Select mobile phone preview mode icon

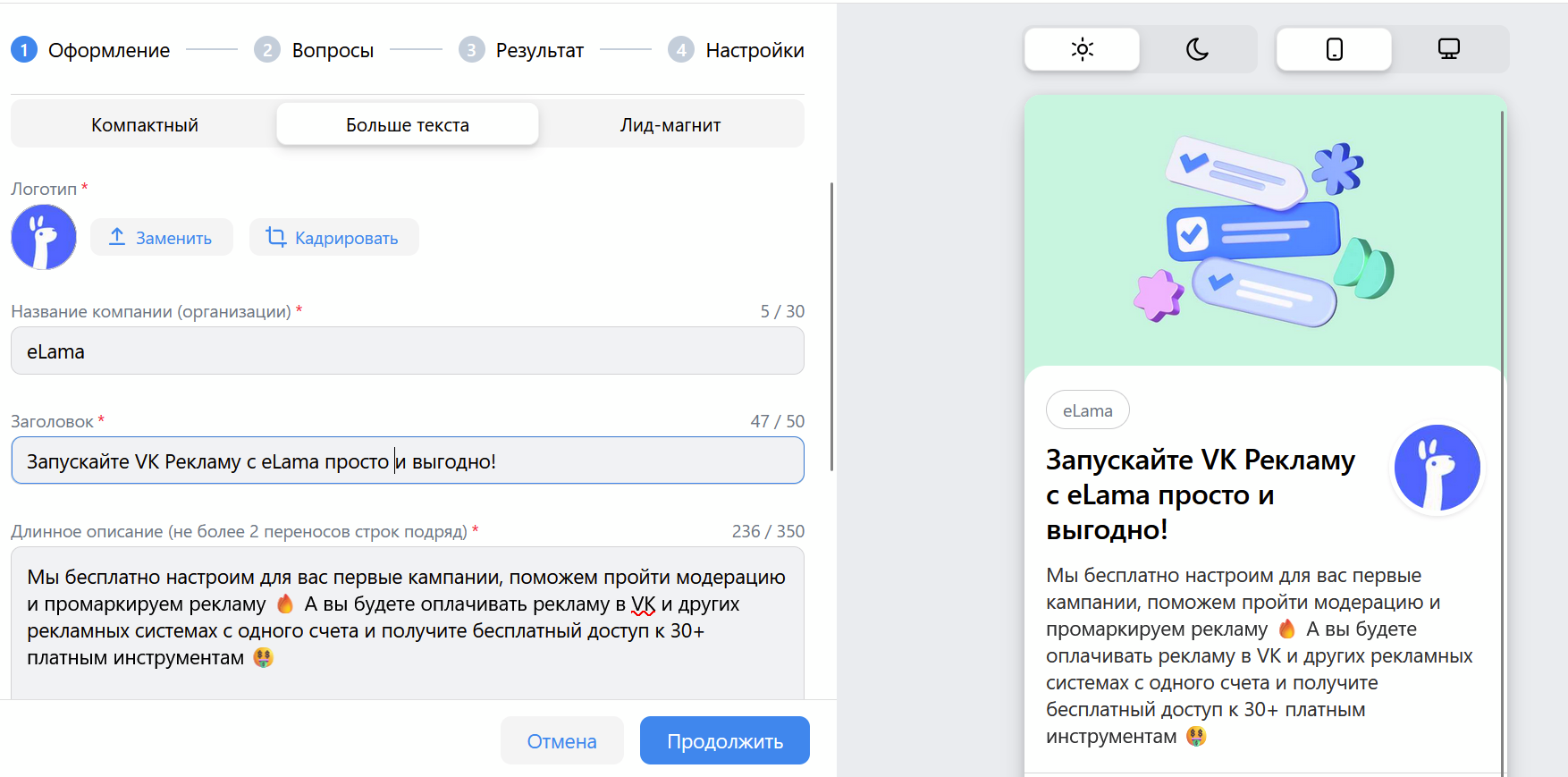coord(1334,49)
